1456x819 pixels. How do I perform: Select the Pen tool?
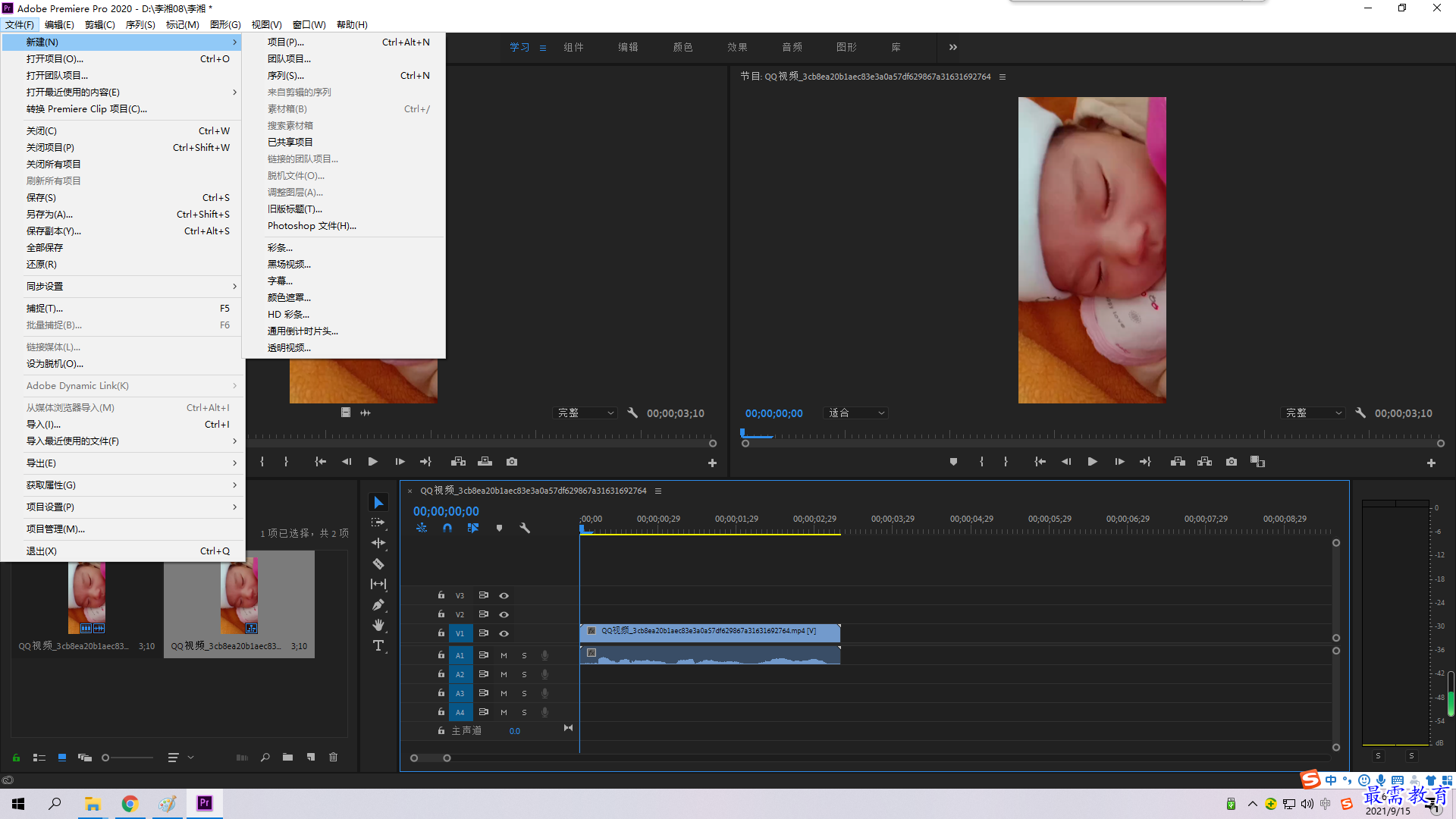(378, 604)
